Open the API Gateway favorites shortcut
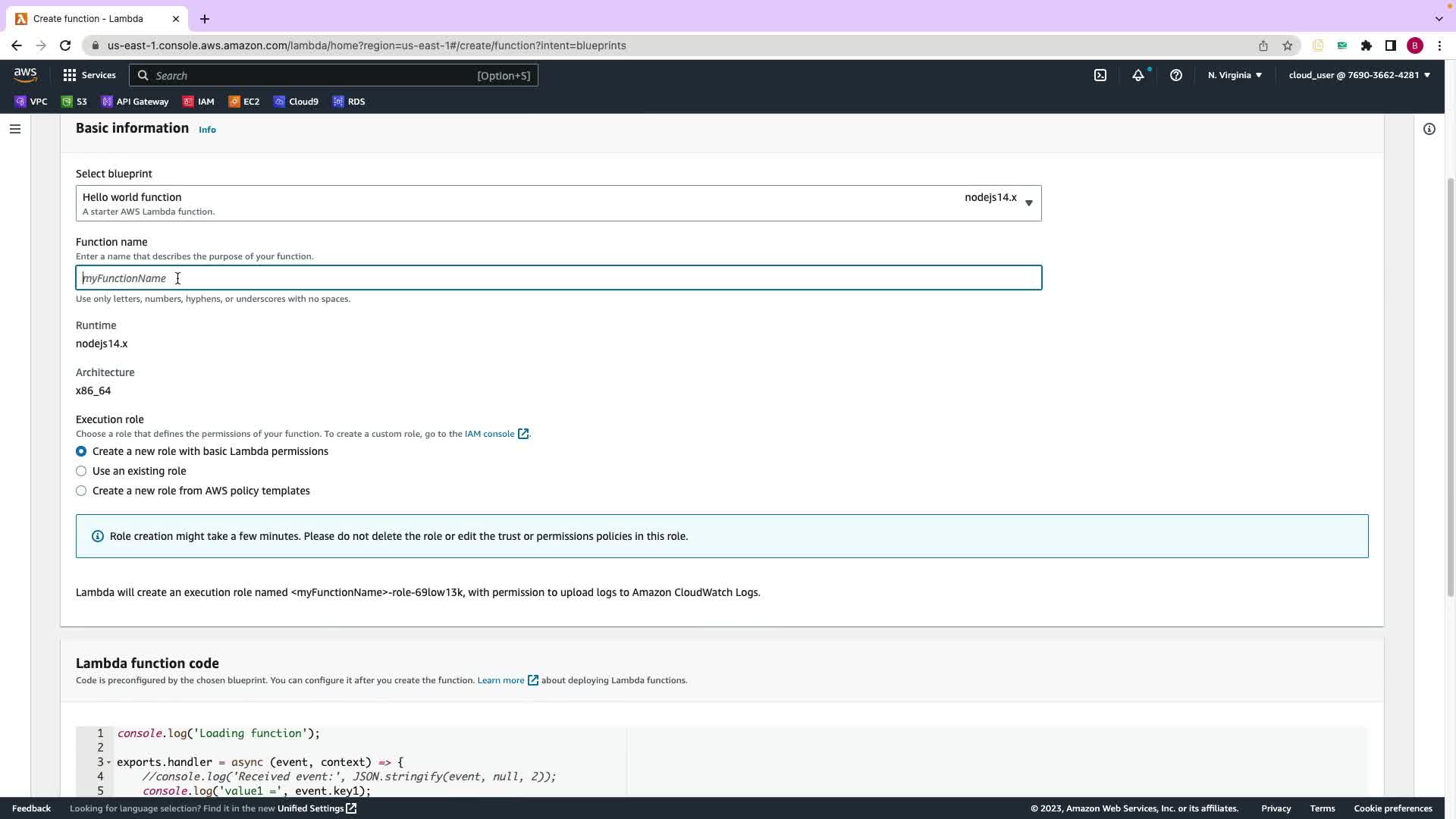 pos(135,102)
